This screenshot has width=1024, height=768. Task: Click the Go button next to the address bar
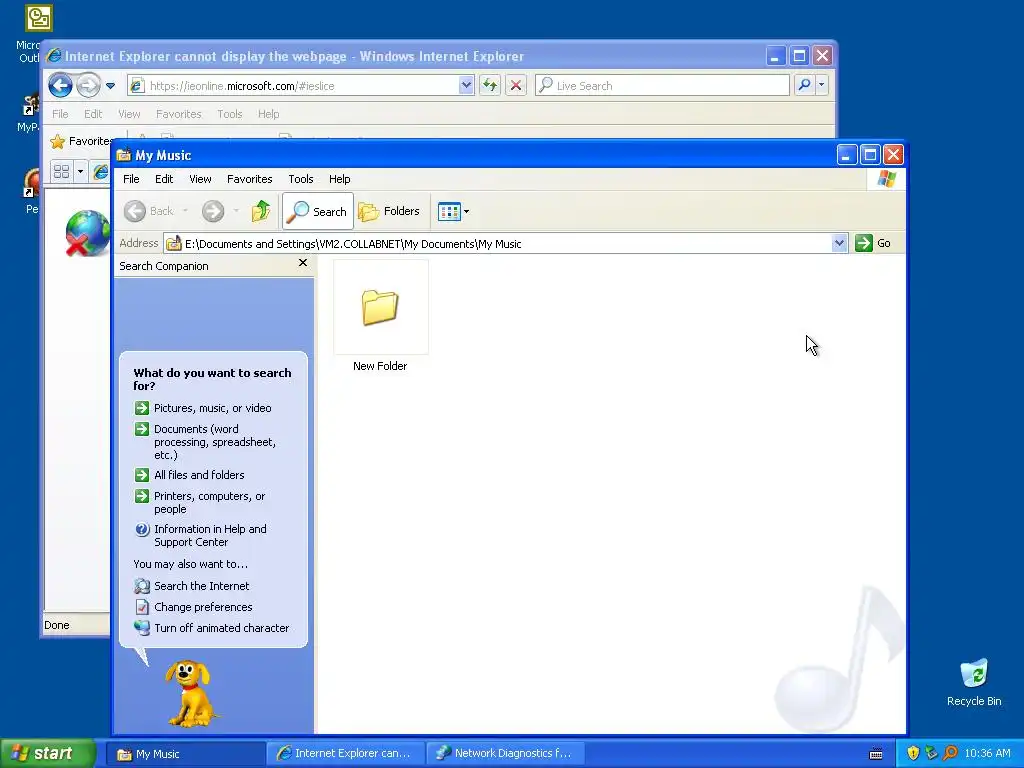coord(873,243)
